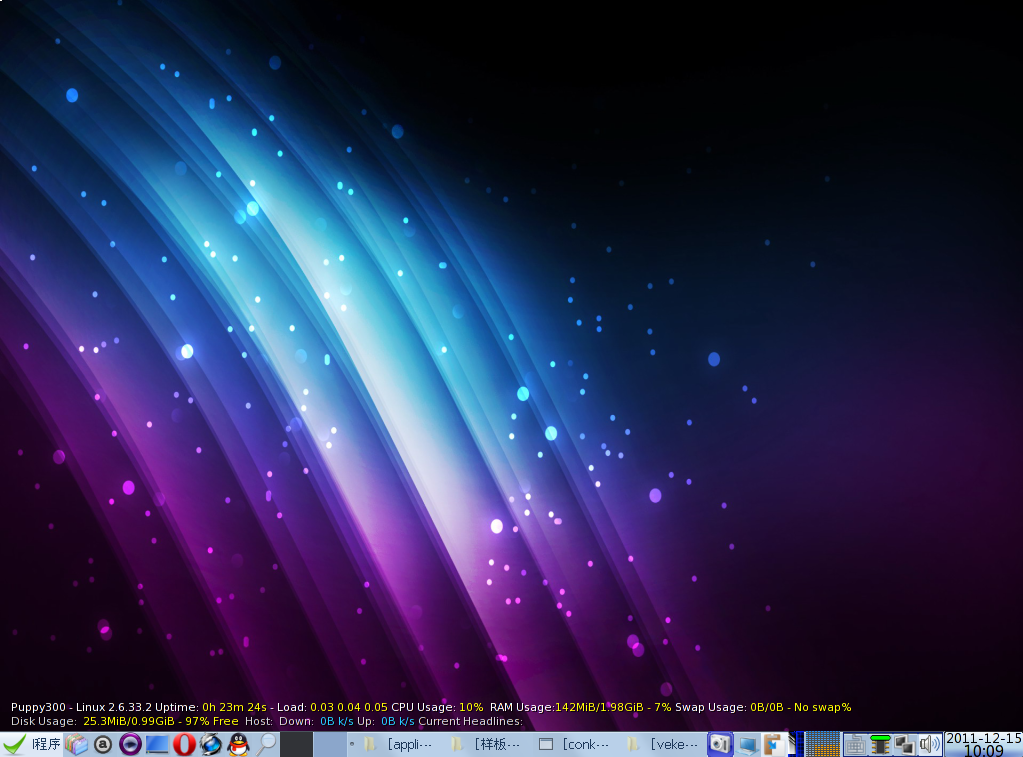Click the '142MiB/1.98GiB - 7%' RAM value

pos(613,707)
